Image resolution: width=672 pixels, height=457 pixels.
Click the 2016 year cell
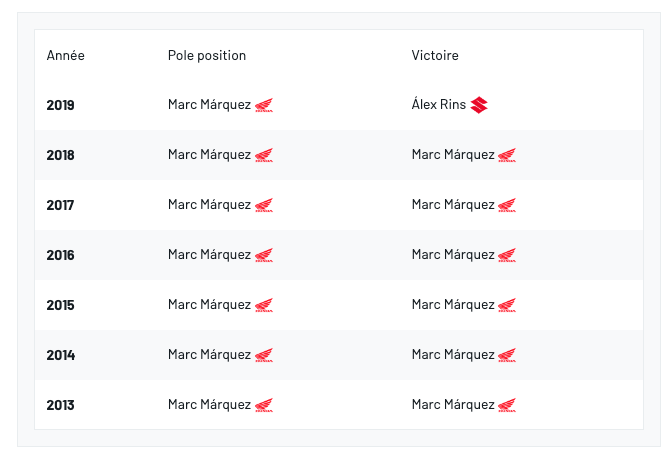pyautogui.click(x=60, y=255)
